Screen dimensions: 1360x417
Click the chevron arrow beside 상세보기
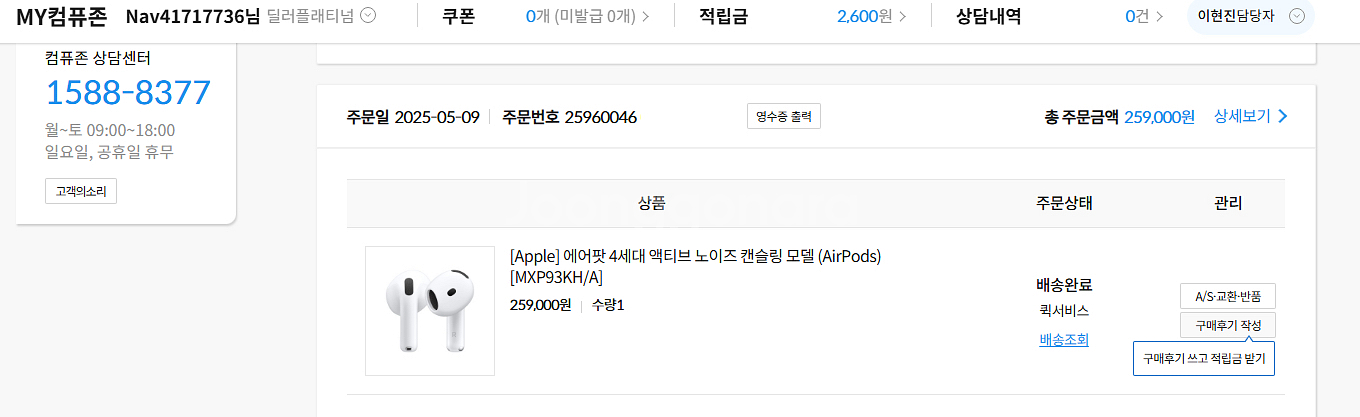point(1283,116)
